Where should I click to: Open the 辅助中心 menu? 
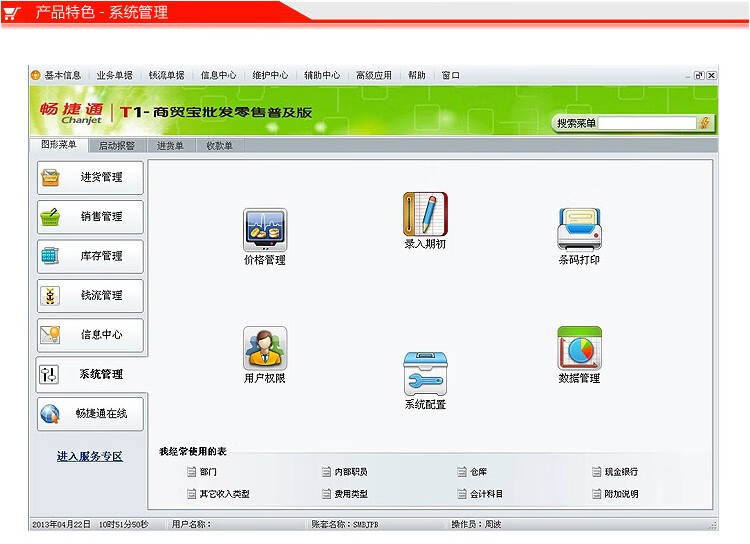click(322, 75)
